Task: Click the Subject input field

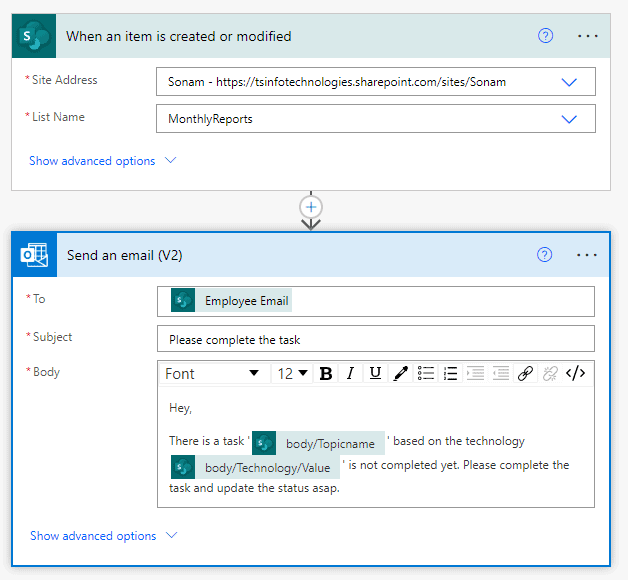Action: pos(376,339)
